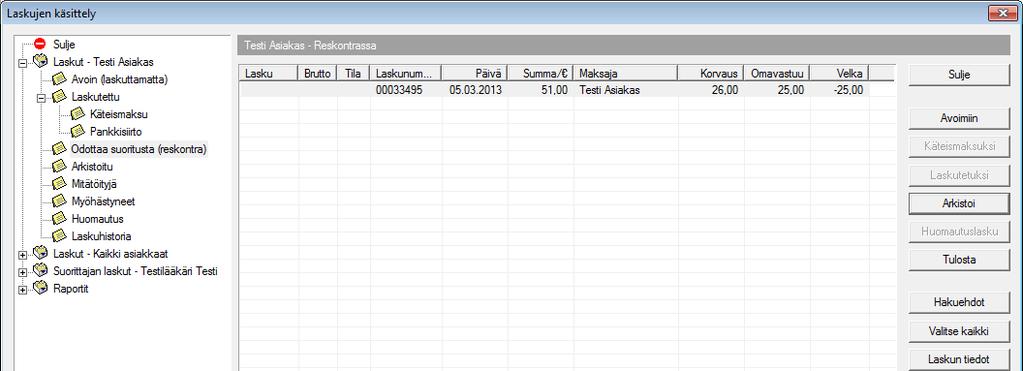Sort by Brutto column header
The image size is (1023, 371).
[x=318, y=74]
